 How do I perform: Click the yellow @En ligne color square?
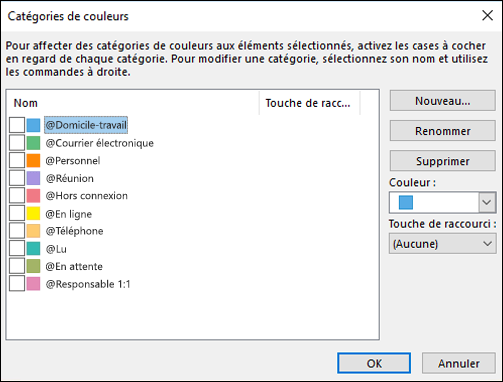click(33, 214)
